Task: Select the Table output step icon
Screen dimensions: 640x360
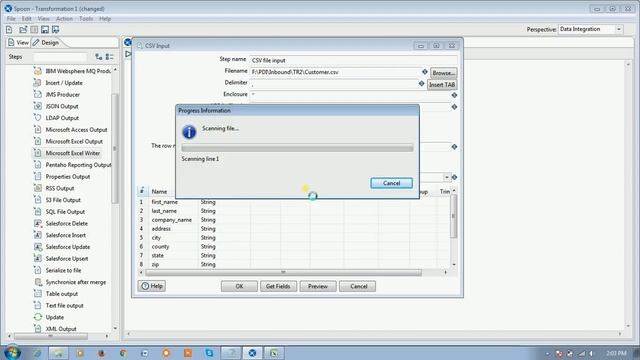Action: click(38, 294)
